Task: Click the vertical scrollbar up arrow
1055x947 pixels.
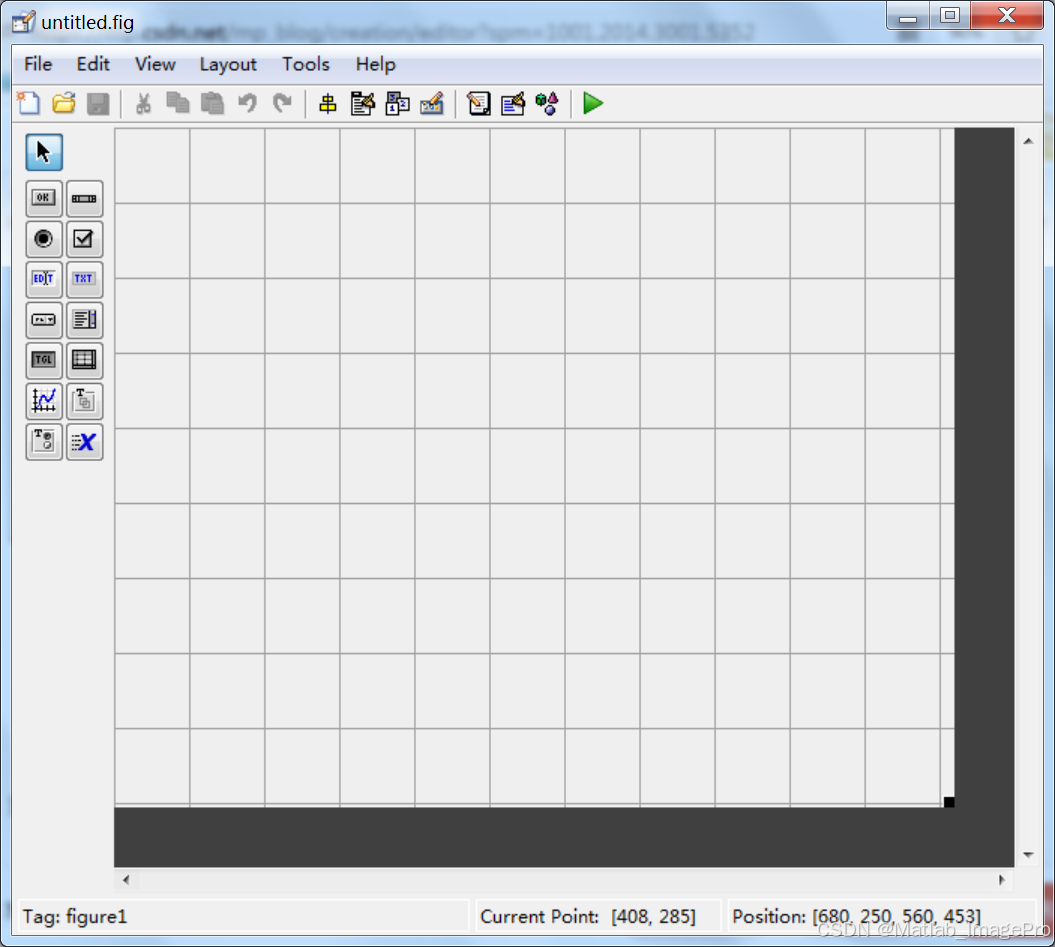Action: pos(1028,141)
